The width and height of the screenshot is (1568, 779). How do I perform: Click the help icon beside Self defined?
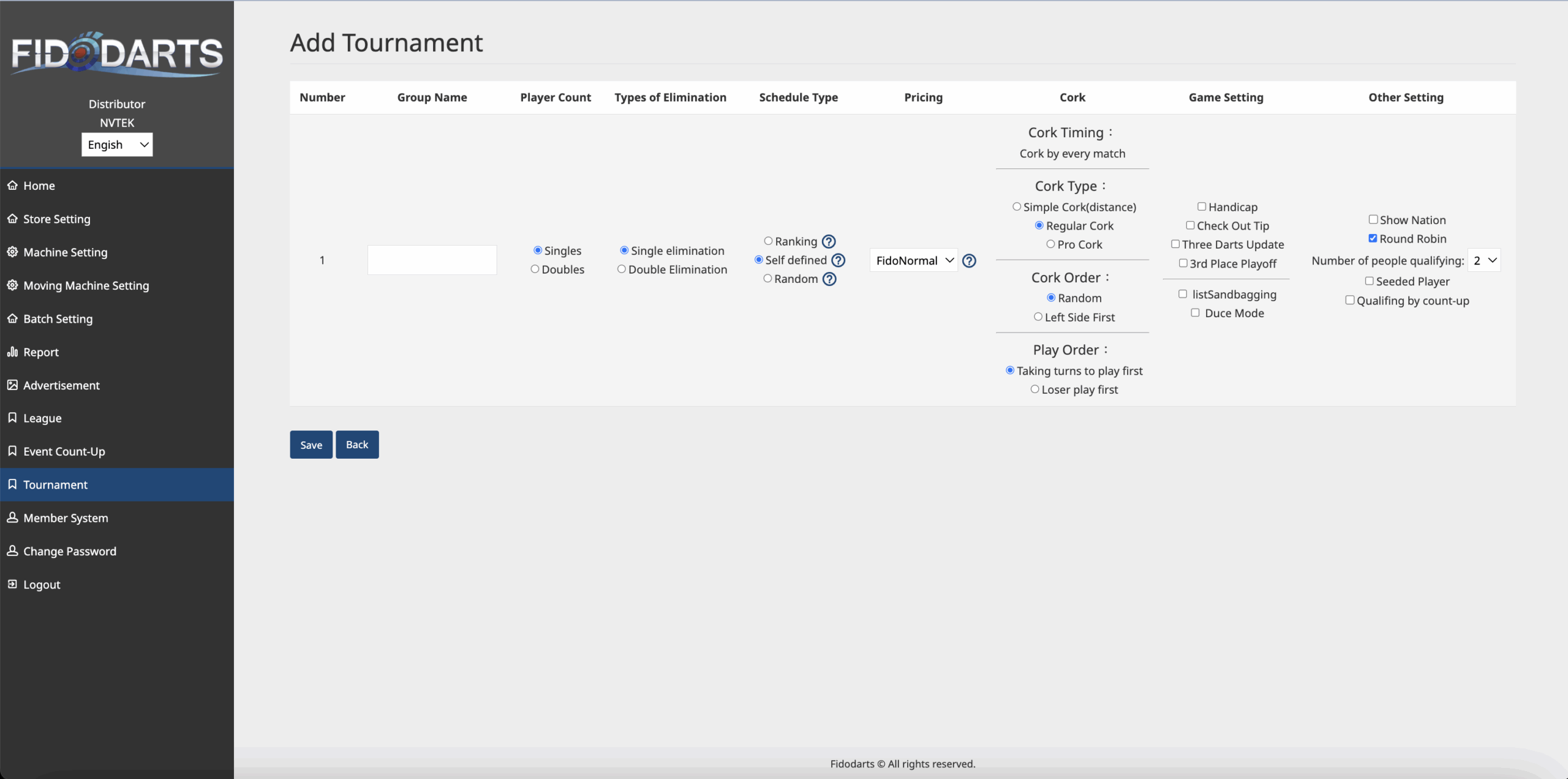coord(838,260)
